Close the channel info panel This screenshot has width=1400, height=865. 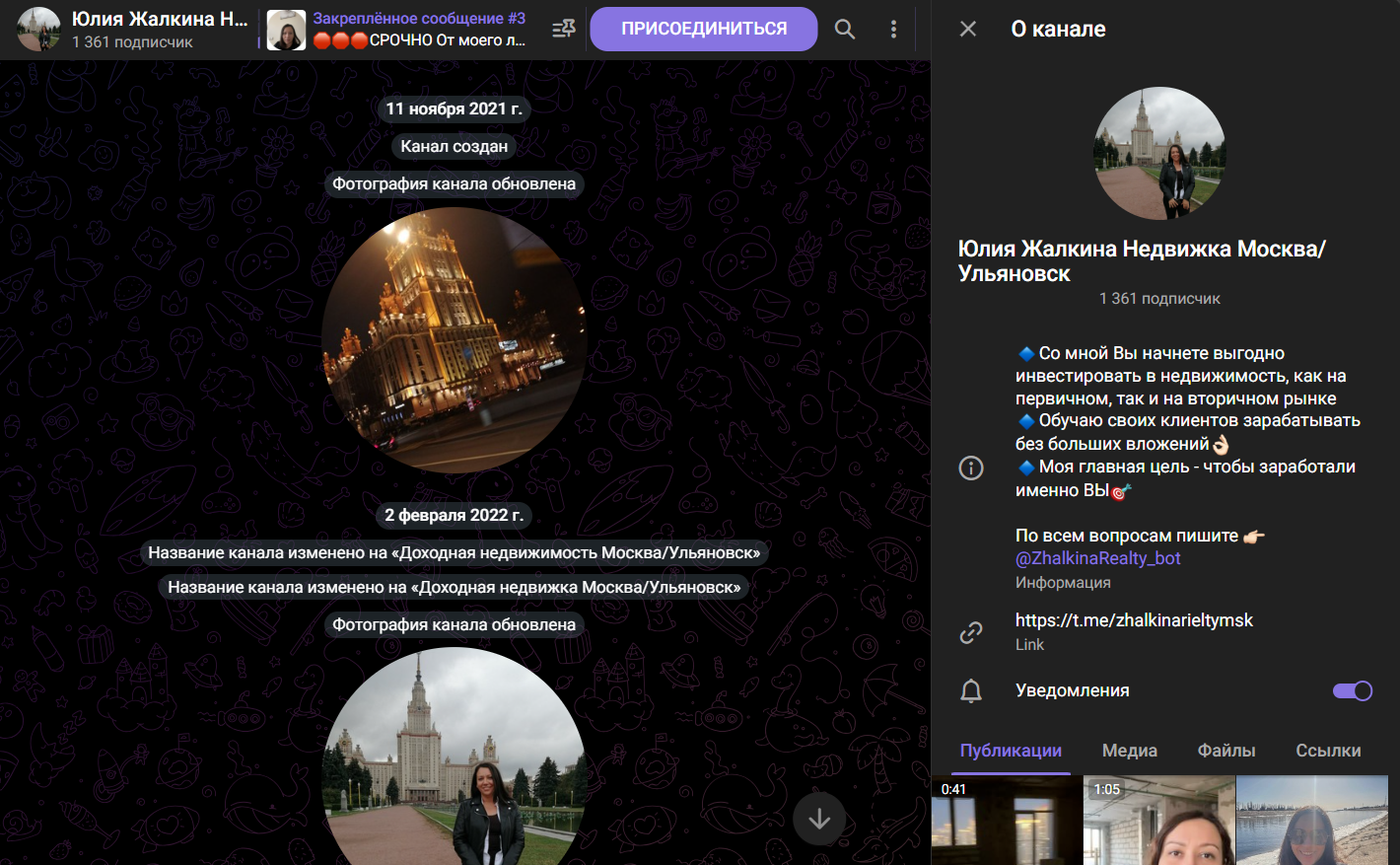pos(968,30)
